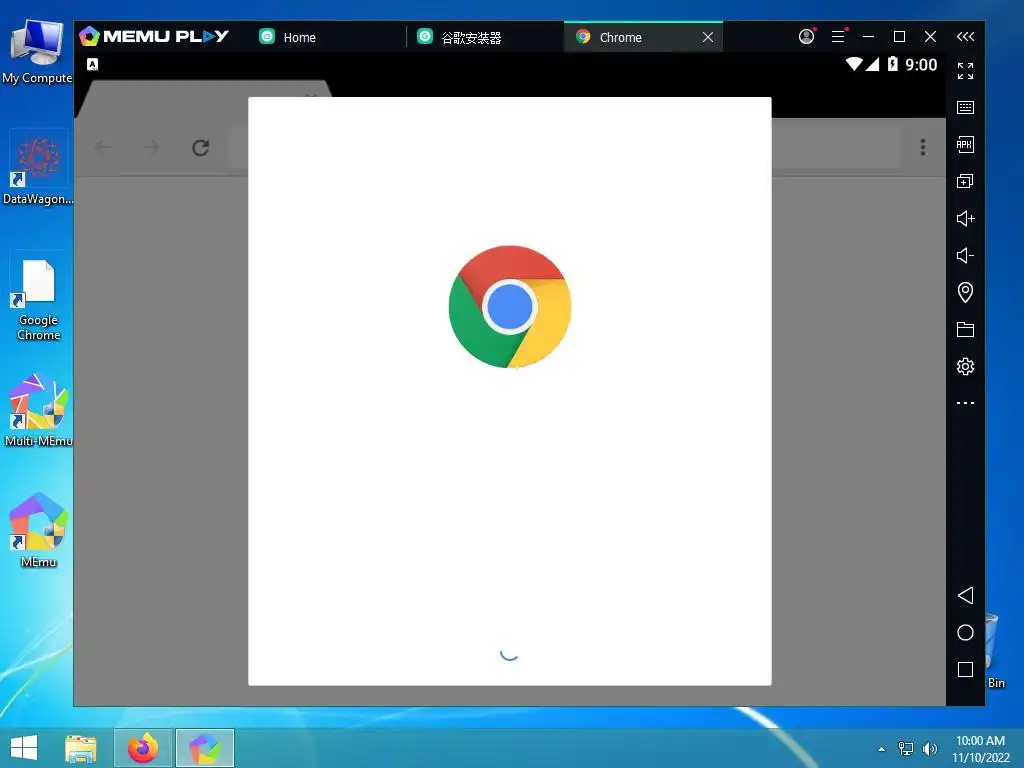The width and height of the screenshot is (1024, 768).
Task: Open the MEmu account profile icon
Action: click(807, 37)
